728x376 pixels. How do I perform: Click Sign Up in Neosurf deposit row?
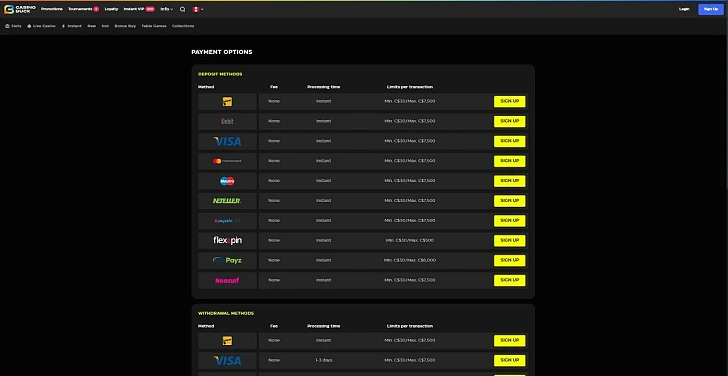tap(509, 280)
